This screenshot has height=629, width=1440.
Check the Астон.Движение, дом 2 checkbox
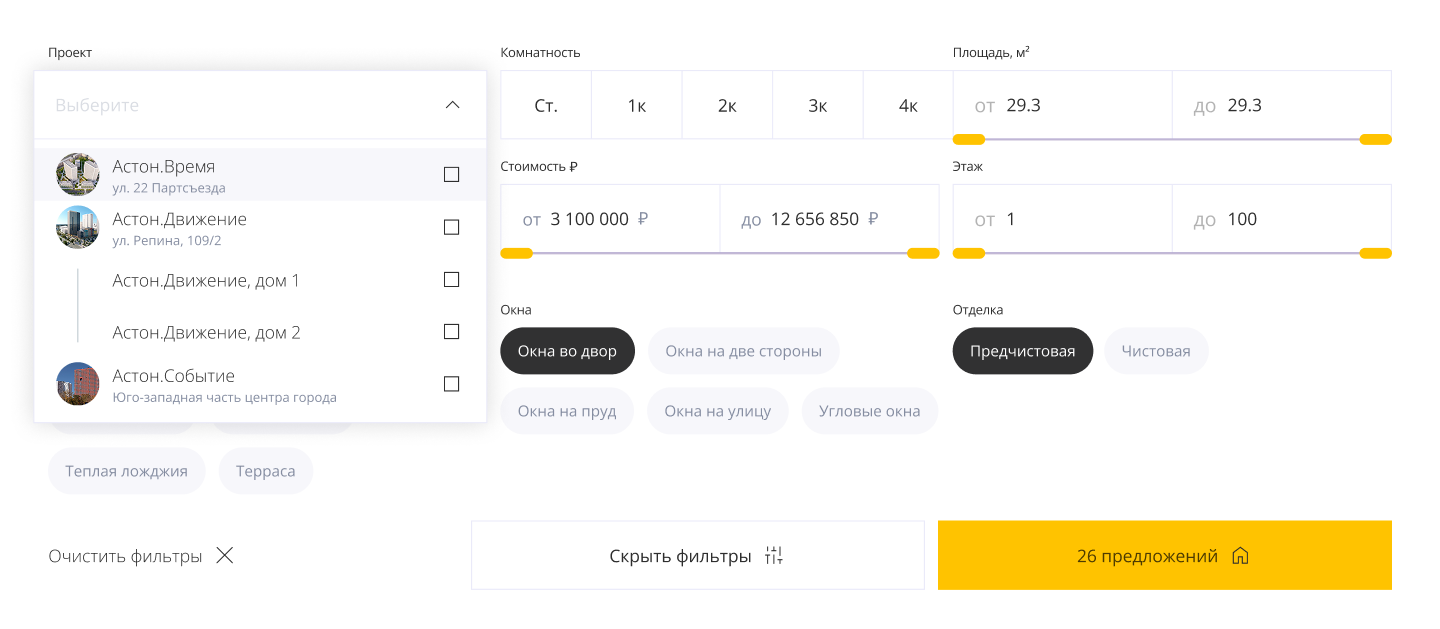click(x=451, y=331)
